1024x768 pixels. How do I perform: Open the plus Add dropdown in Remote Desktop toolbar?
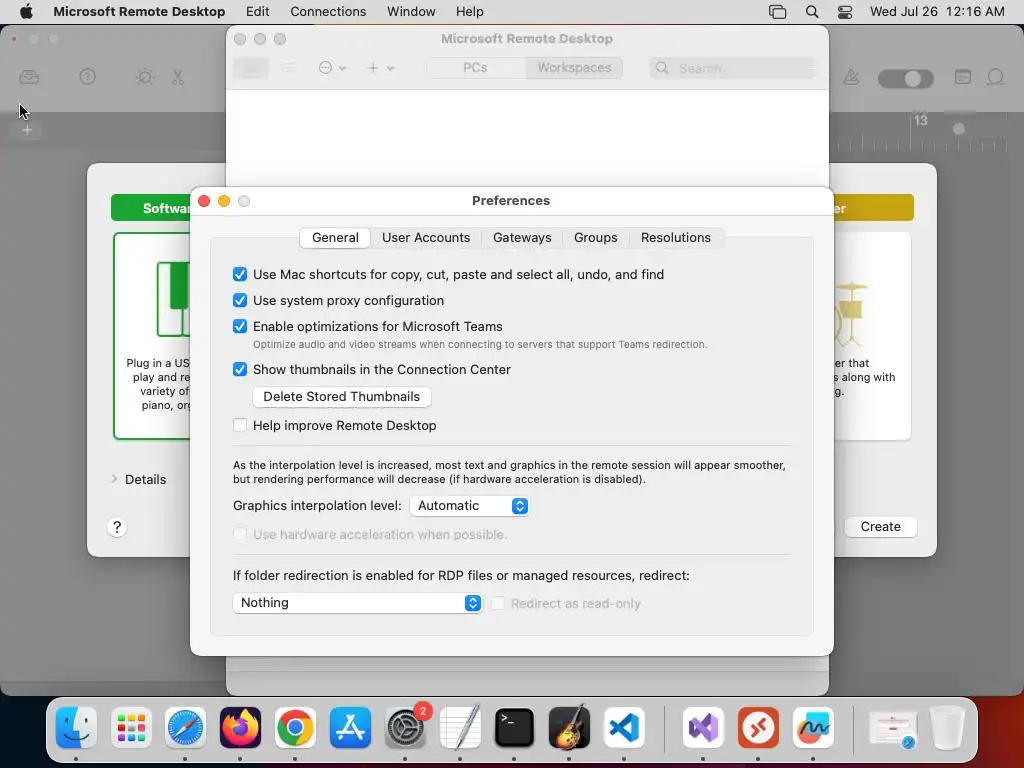tap(381, 68)
